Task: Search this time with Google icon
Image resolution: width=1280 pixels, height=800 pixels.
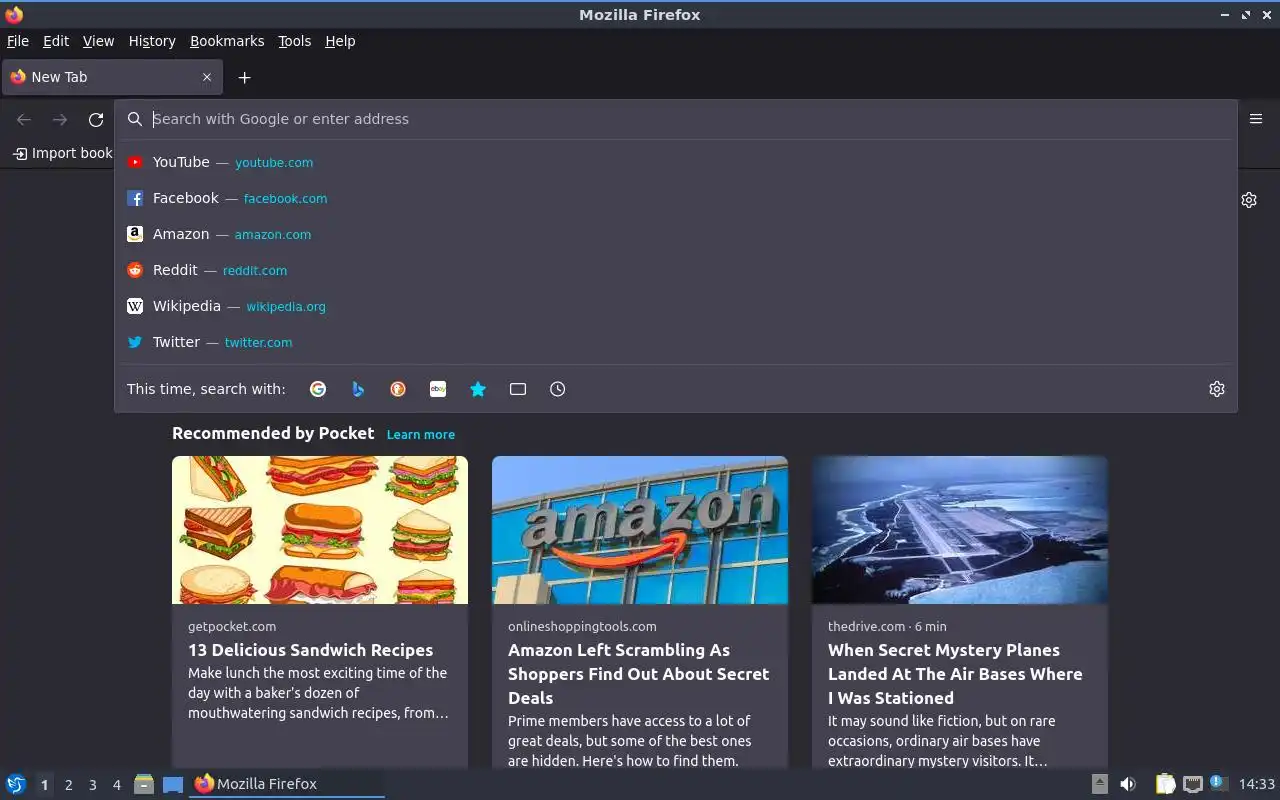Action: point(318,389)
